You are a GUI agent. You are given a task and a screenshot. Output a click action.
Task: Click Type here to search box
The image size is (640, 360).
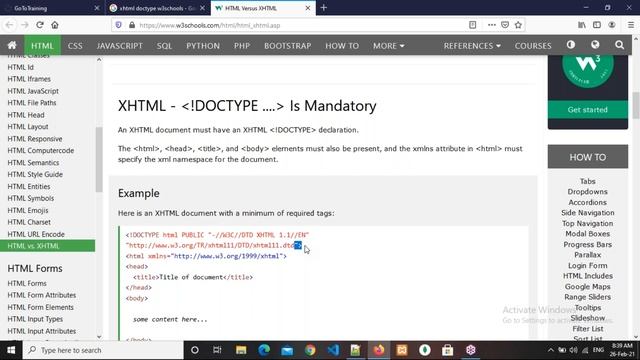(x=103, y=350)
